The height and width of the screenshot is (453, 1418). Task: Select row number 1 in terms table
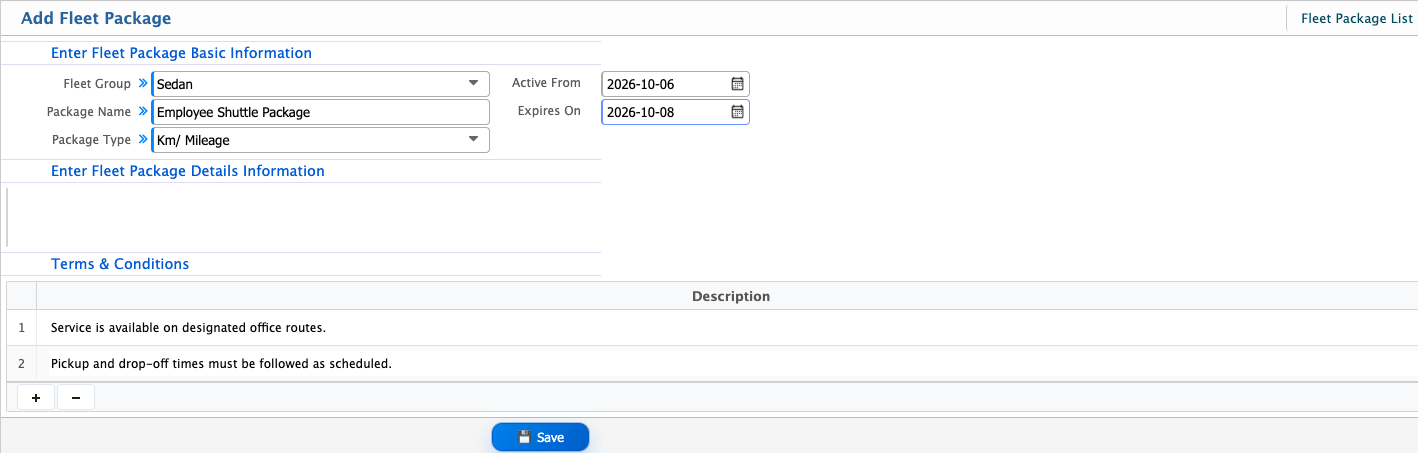pos(21,327)
